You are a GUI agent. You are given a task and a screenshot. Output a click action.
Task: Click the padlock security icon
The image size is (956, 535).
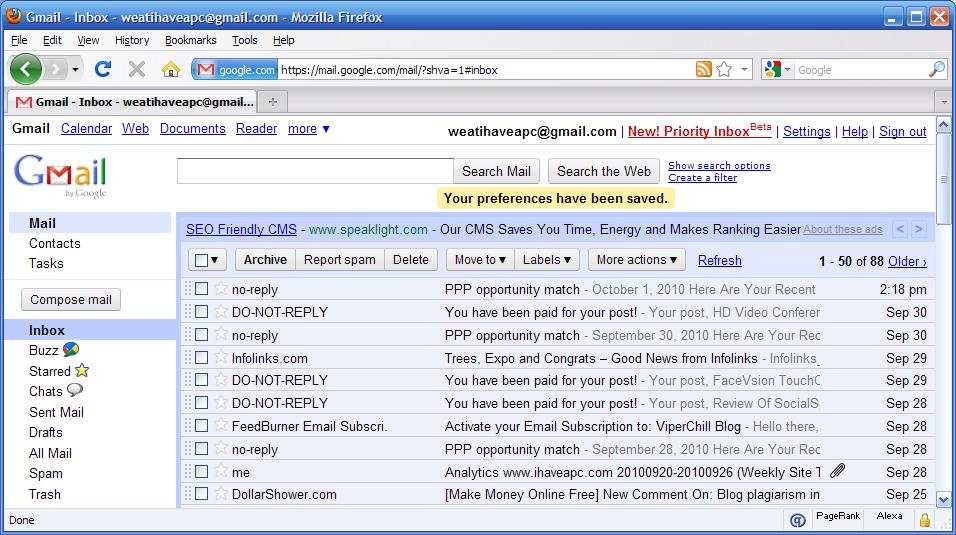click(925, 520)
